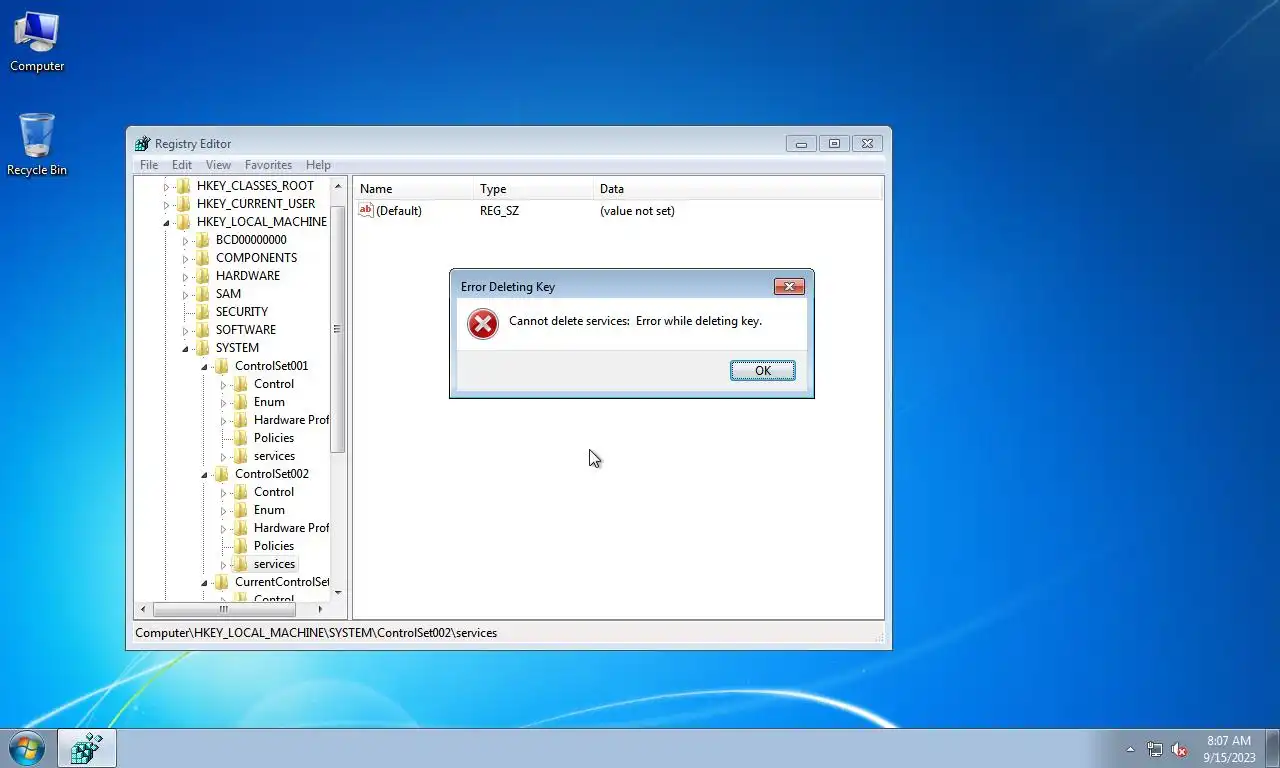Click the HARDWARE folder icon
This screenshot has width=1280, height=768.
(x=202, y=276)
